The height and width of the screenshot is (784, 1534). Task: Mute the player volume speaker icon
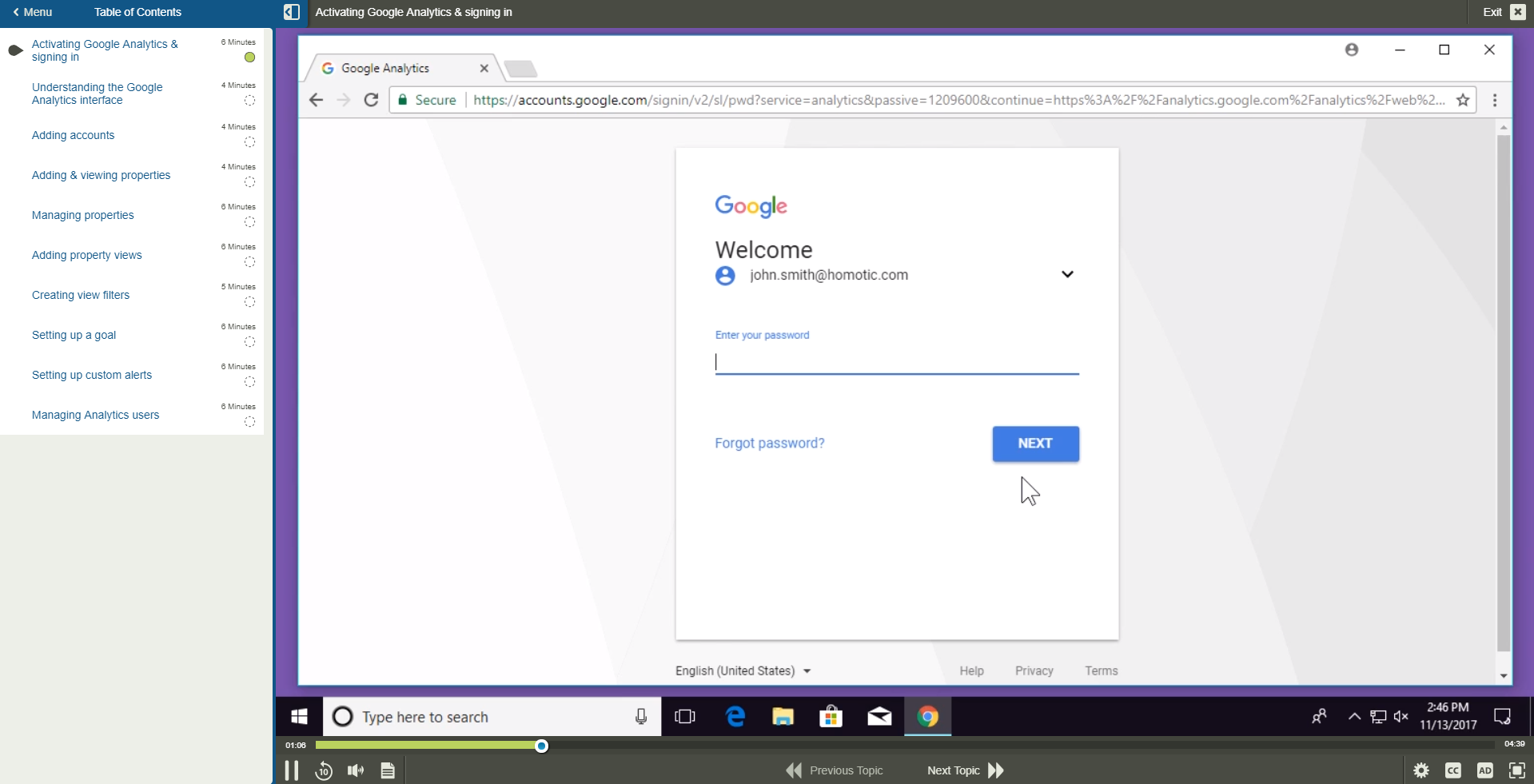[355, 770]
